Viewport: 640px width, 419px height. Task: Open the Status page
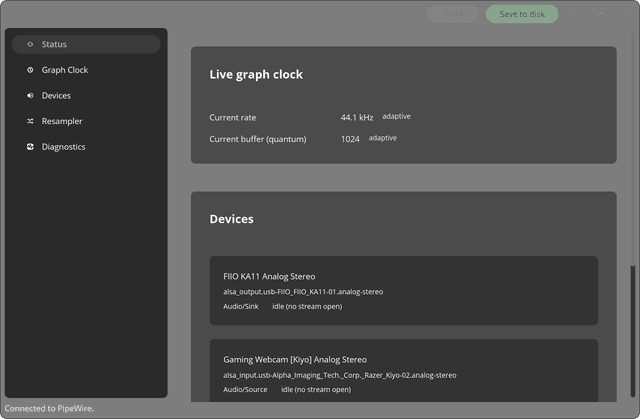(x=86, y=44)
